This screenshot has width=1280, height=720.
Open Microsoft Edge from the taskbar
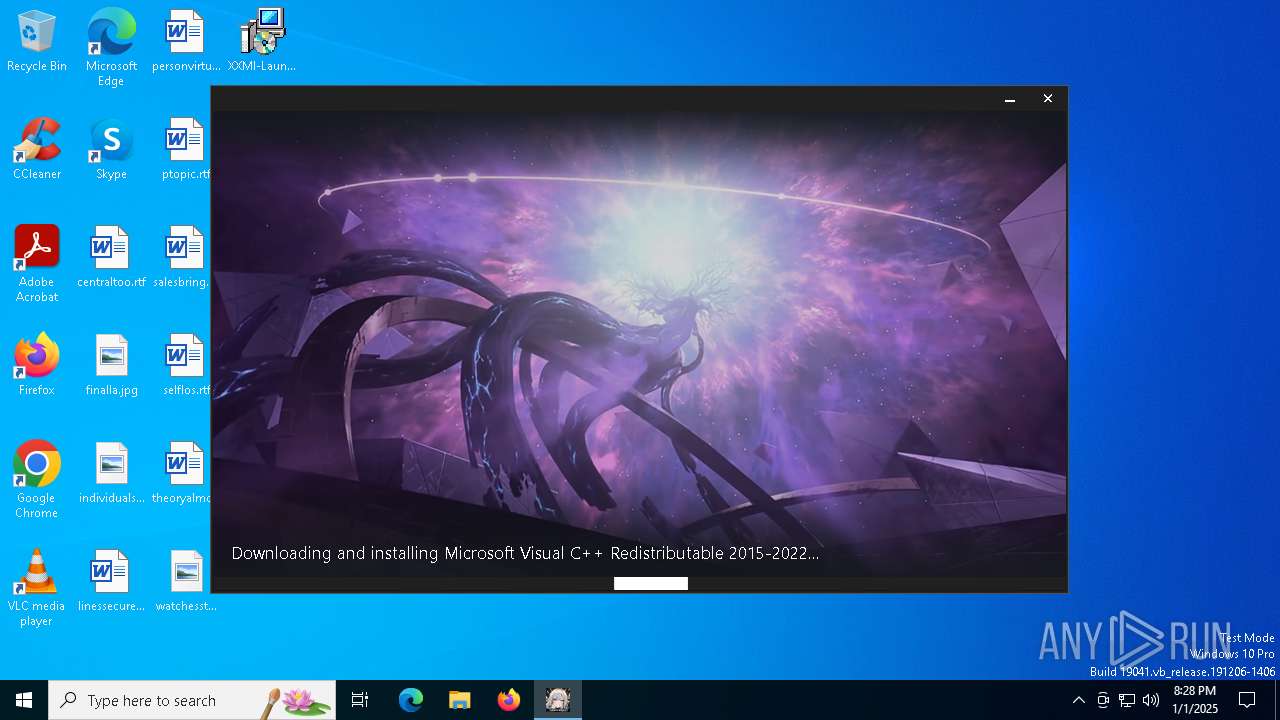411,700
